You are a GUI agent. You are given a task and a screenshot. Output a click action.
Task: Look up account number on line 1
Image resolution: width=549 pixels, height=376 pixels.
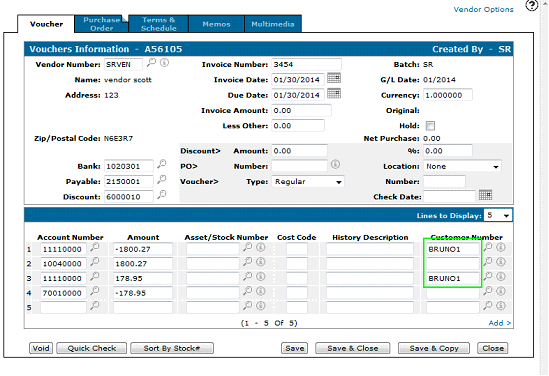coord(95,247)
